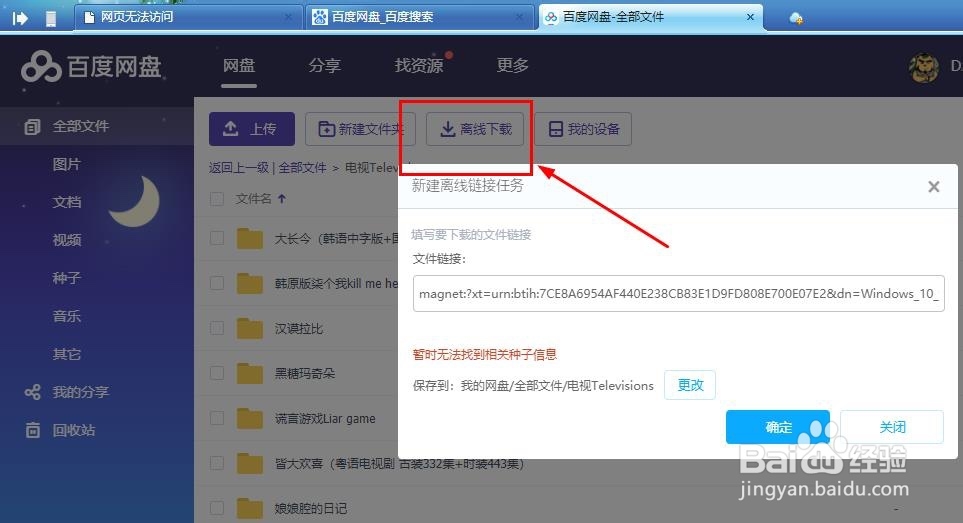Click 全部文件 breadcrumb link
The image size is (963, 523).
pos(302,168)
